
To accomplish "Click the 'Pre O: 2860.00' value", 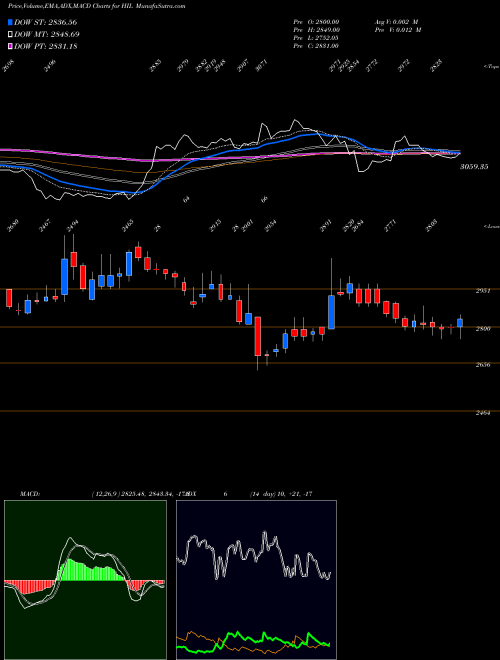I will click(316, 22).
